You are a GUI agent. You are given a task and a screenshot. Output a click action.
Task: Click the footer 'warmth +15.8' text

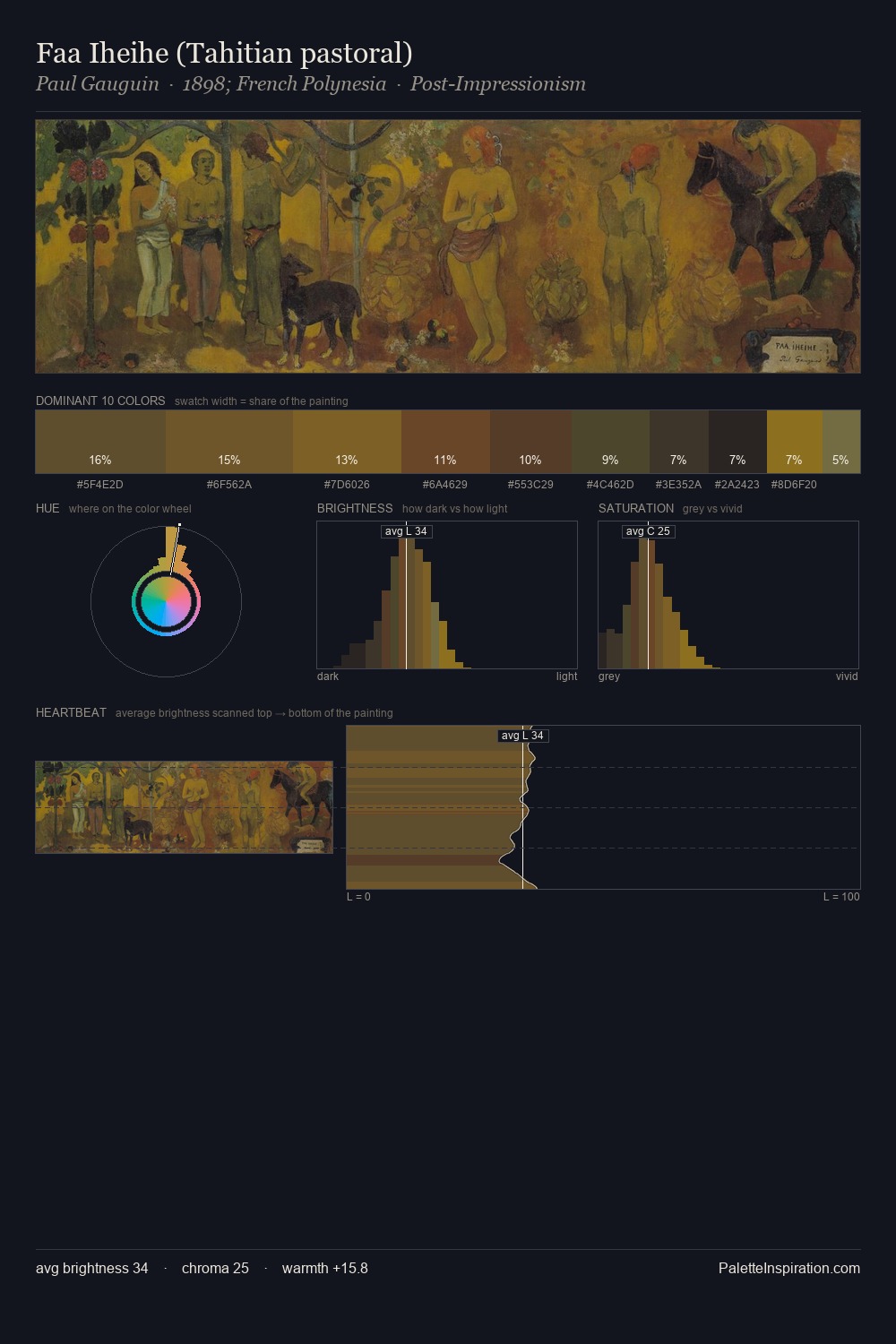325,1268
